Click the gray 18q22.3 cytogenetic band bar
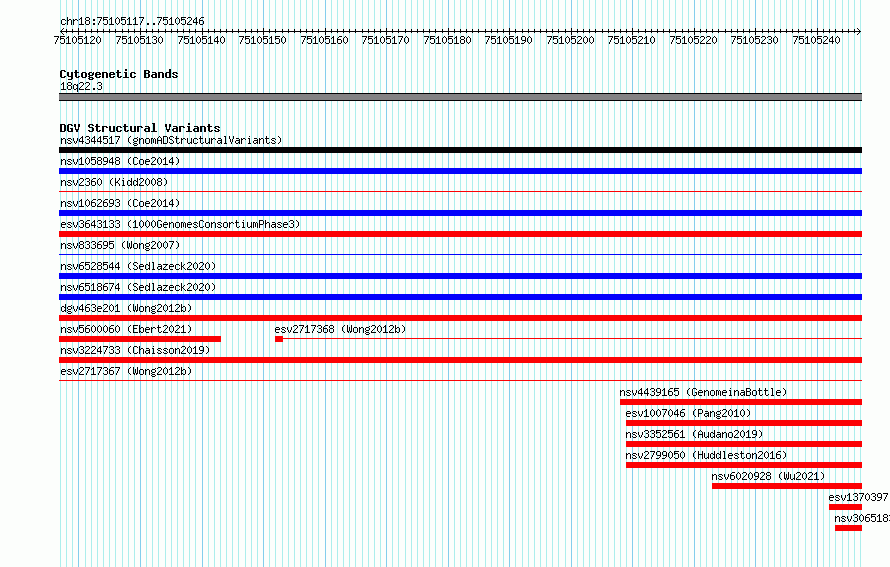The width and height of the screenshot is (890, 567). coord(460,97)
